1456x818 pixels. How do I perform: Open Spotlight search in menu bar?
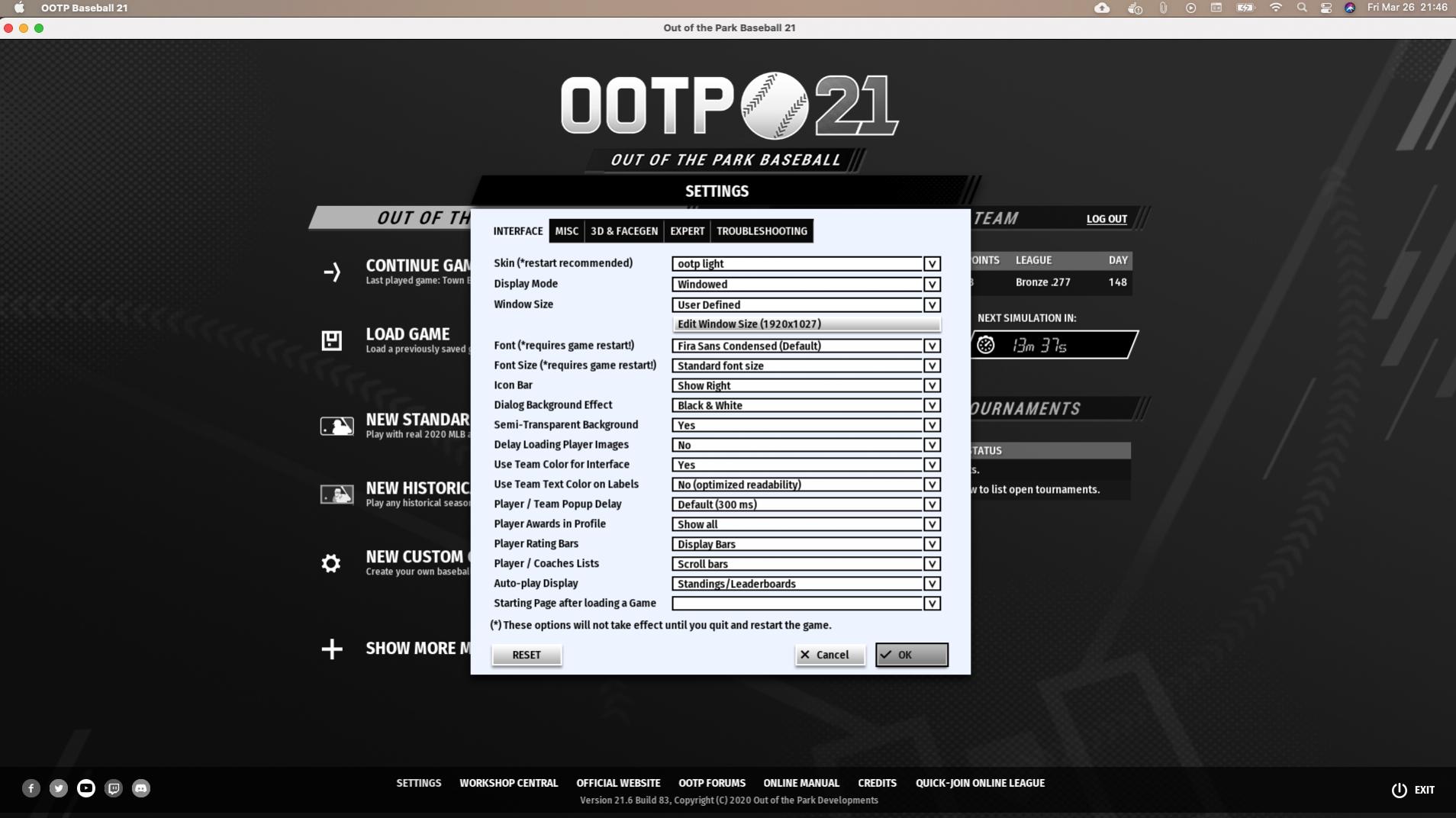(1302, 8)
